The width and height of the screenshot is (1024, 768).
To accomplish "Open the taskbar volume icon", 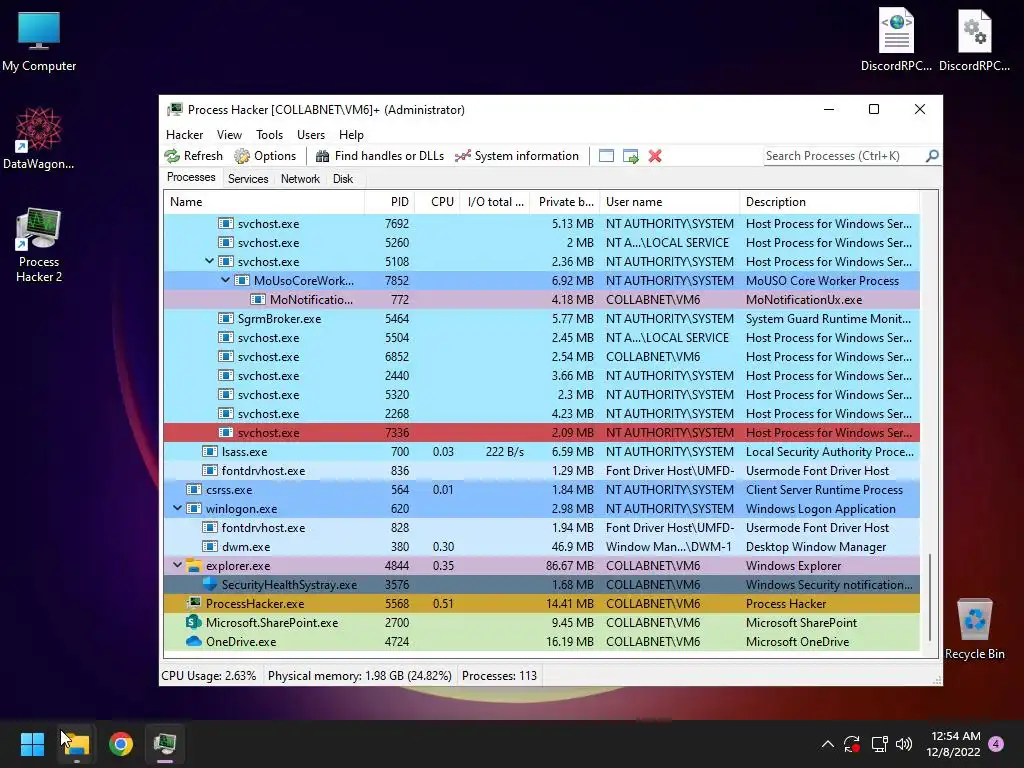I will point(904,744).
